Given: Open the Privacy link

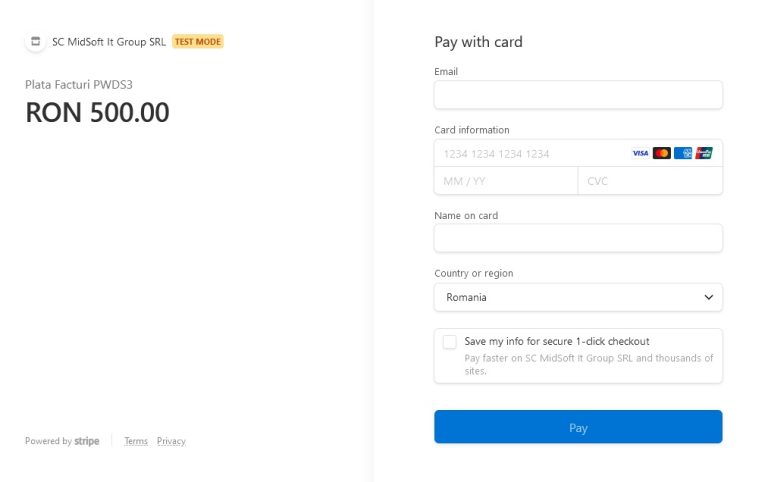Looking at the screenshot, I should [171, 441].
